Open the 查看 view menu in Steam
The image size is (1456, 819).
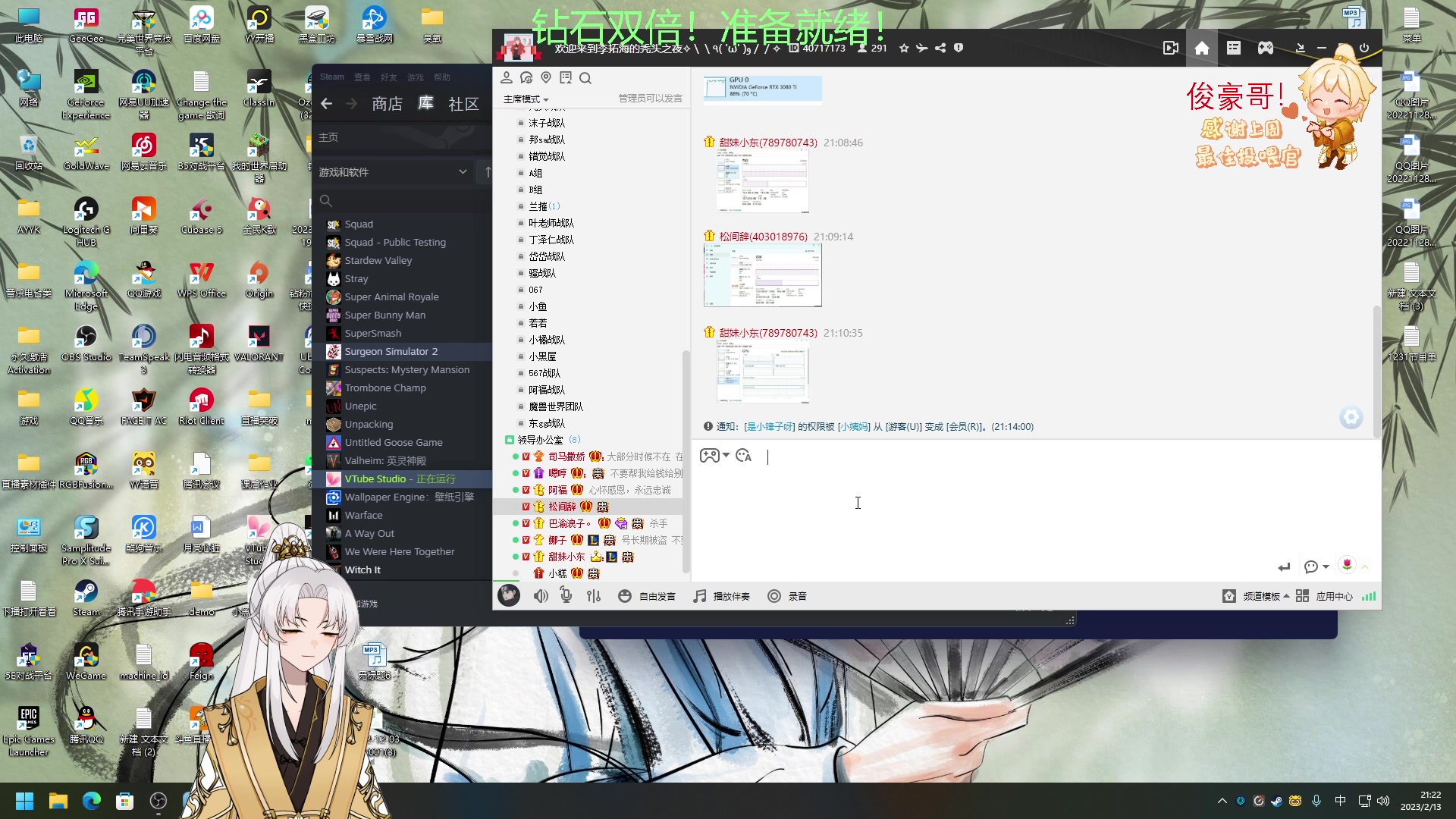coord(362,77)
